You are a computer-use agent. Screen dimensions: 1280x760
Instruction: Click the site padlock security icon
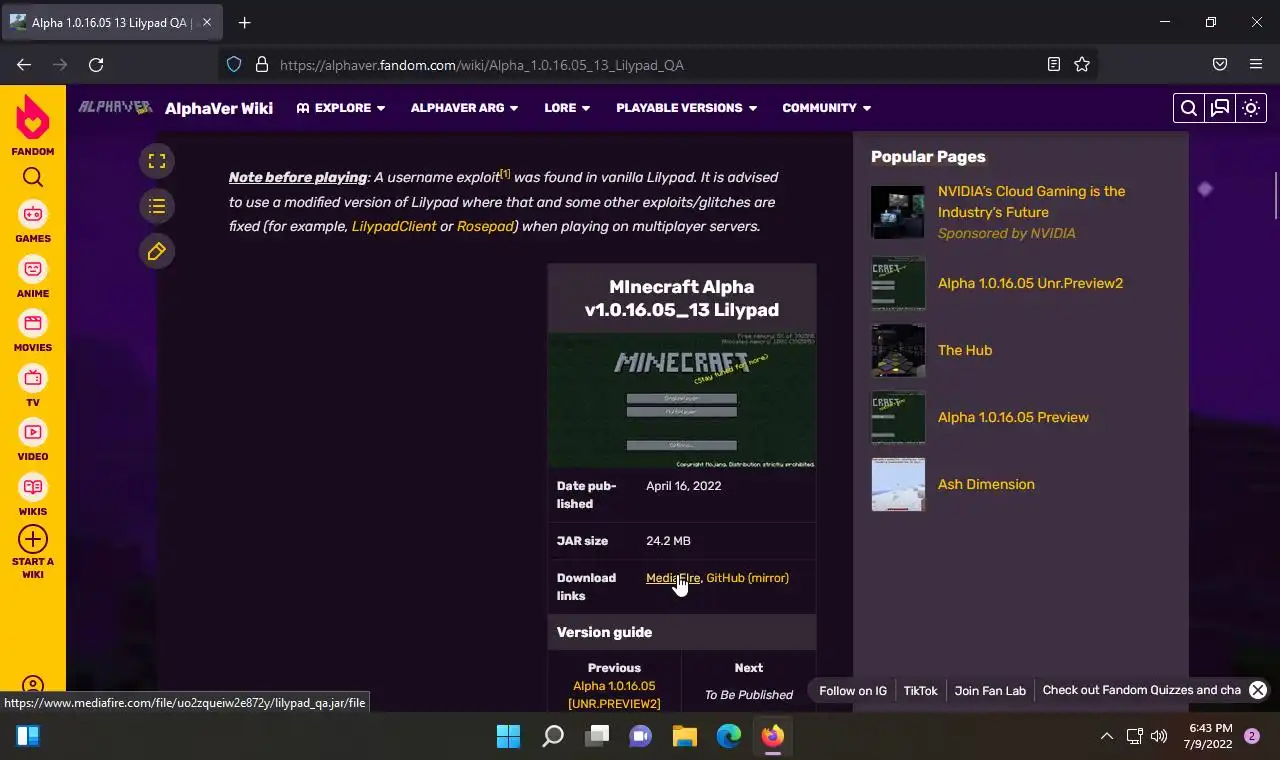pos(262,64)
